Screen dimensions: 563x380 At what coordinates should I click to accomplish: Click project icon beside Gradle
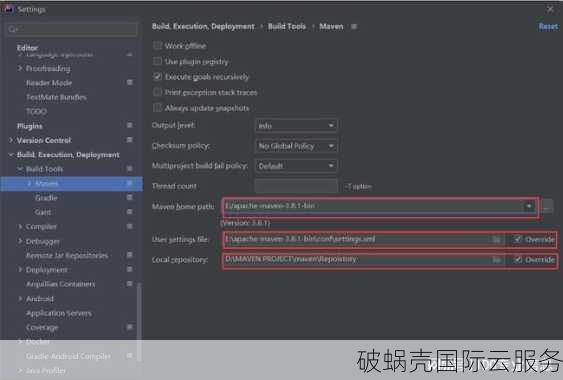point(130,198)
